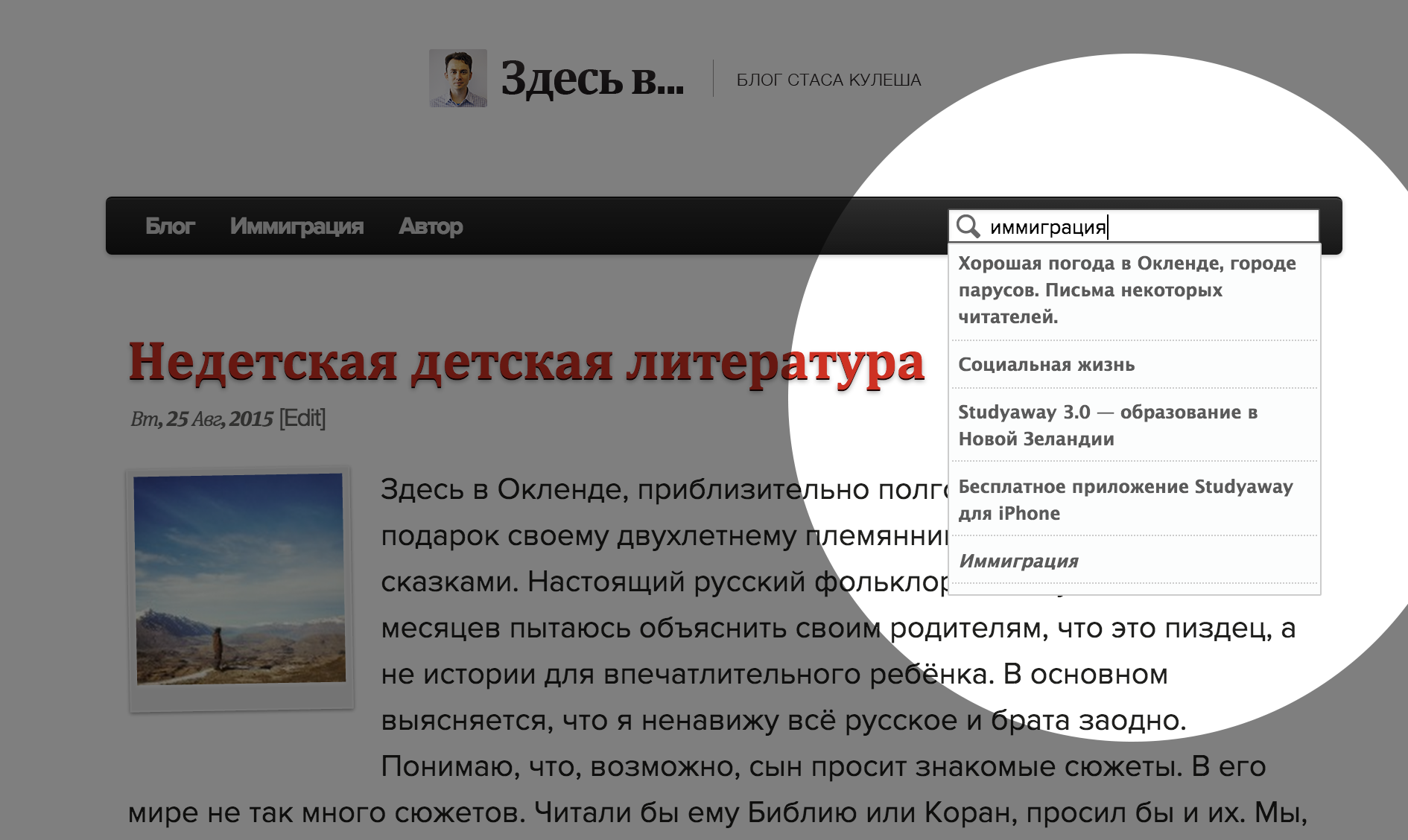Pick "Studyaway 3.0 — образование" suggestion
The height and width of the screenshot is (840, 1408).
(1107, 425)
